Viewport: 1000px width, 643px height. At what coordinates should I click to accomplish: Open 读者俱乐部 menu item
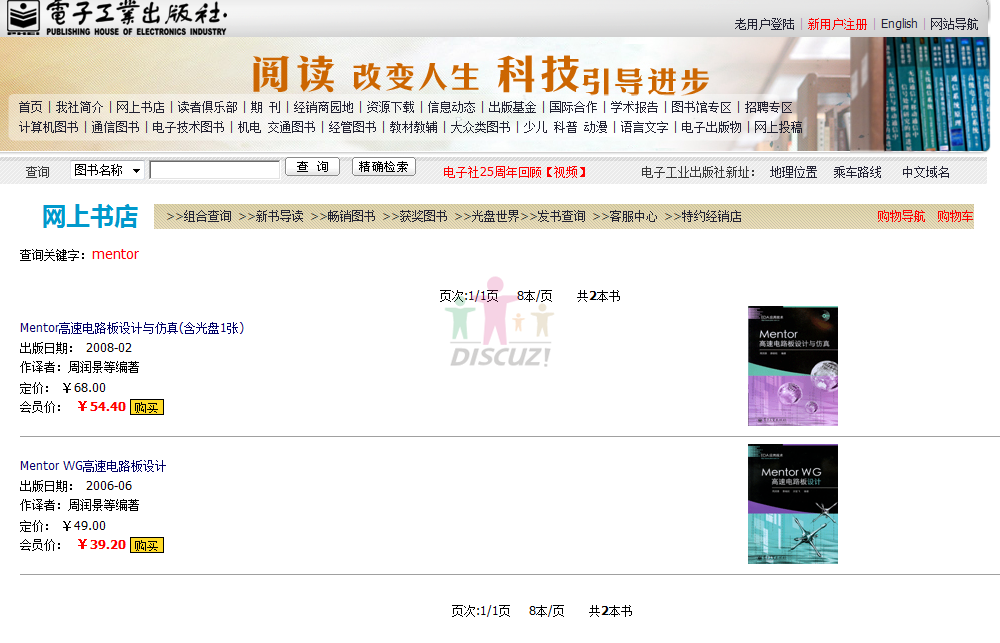(x=207, y=107)
